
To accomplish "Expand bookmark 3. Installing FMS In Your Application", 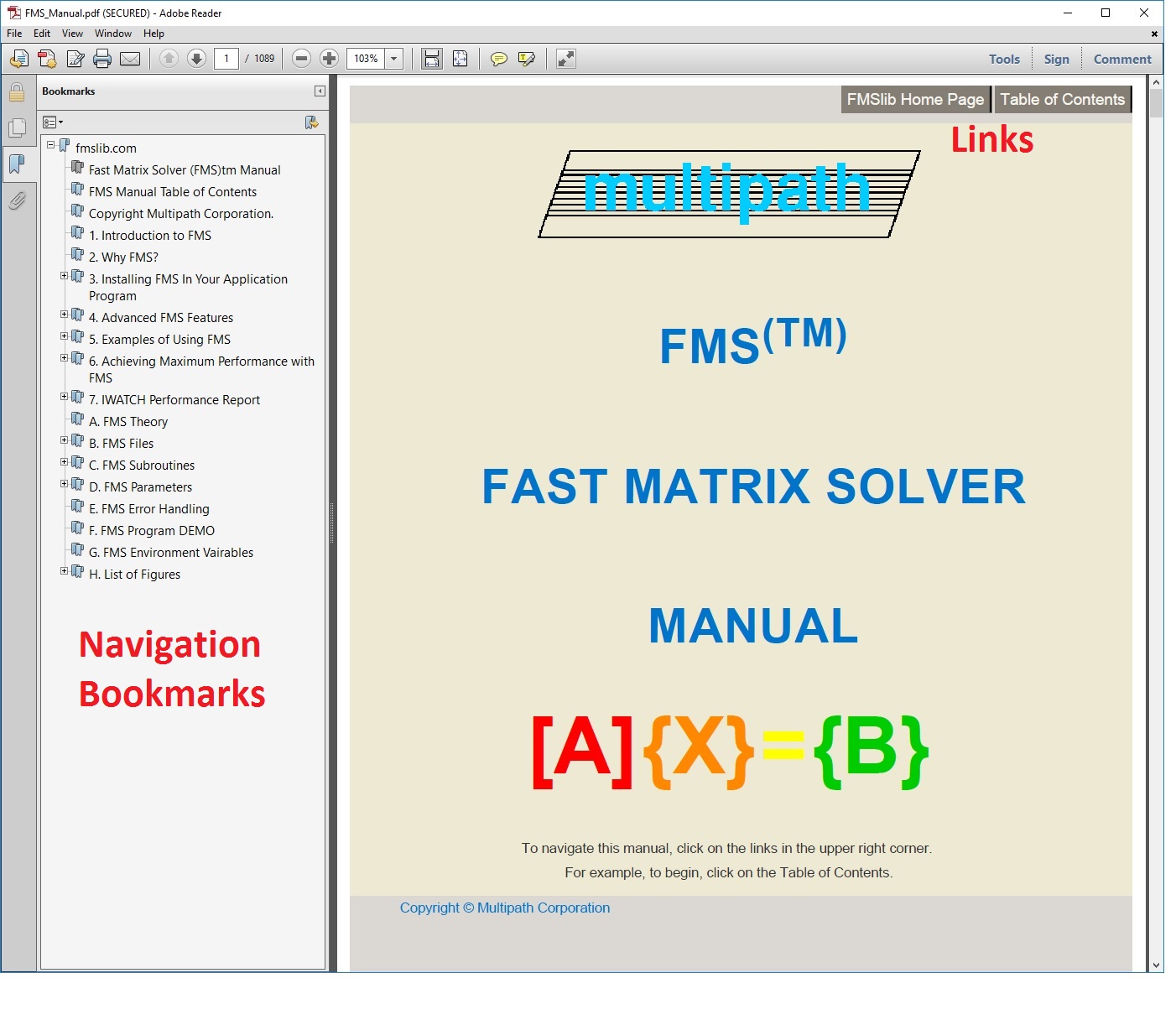I will coord(64,276).
